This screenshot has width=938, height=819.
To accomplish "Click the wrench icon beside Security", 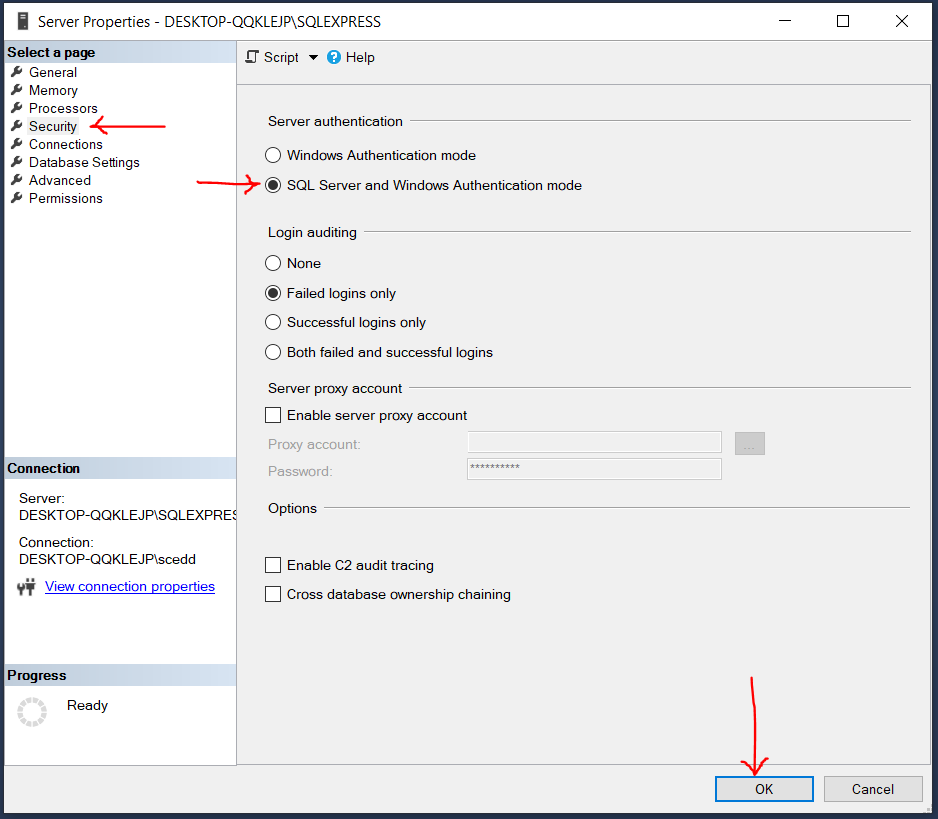I will 17,126.
